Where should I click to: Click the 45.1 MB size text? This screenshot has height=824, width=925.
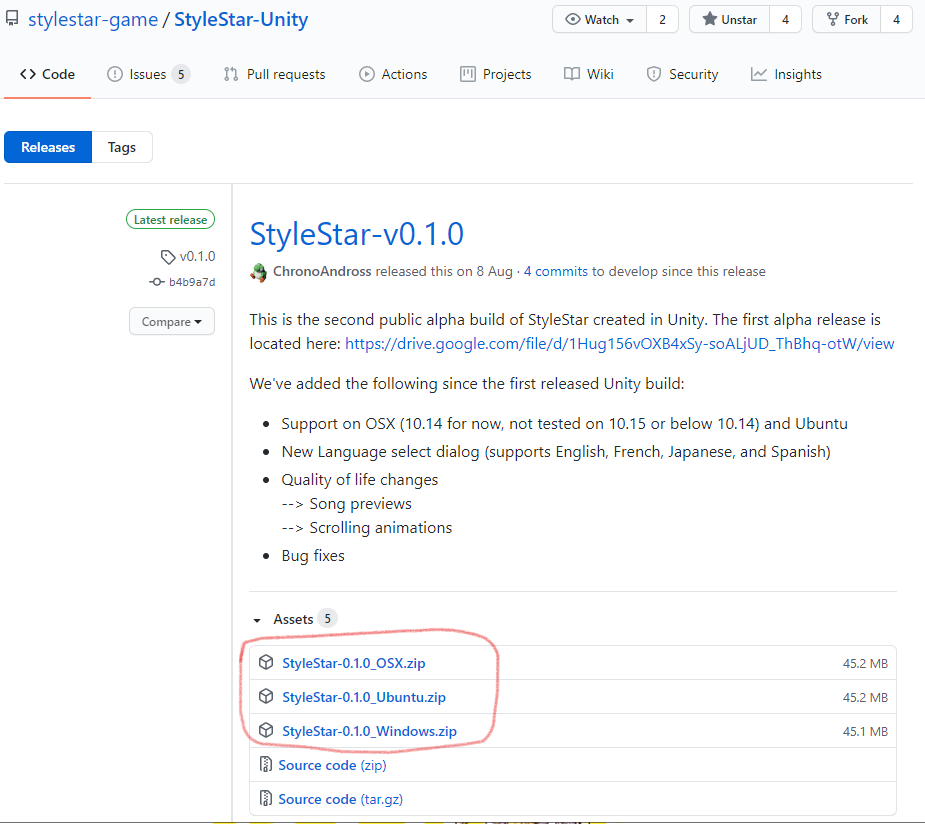pos(865,731)
